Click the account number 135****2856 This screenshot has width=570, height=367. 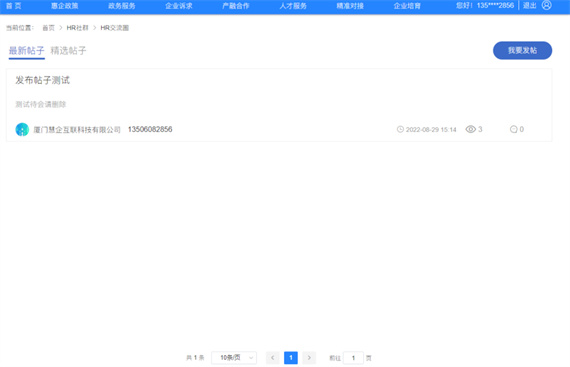tap(495, 5)
